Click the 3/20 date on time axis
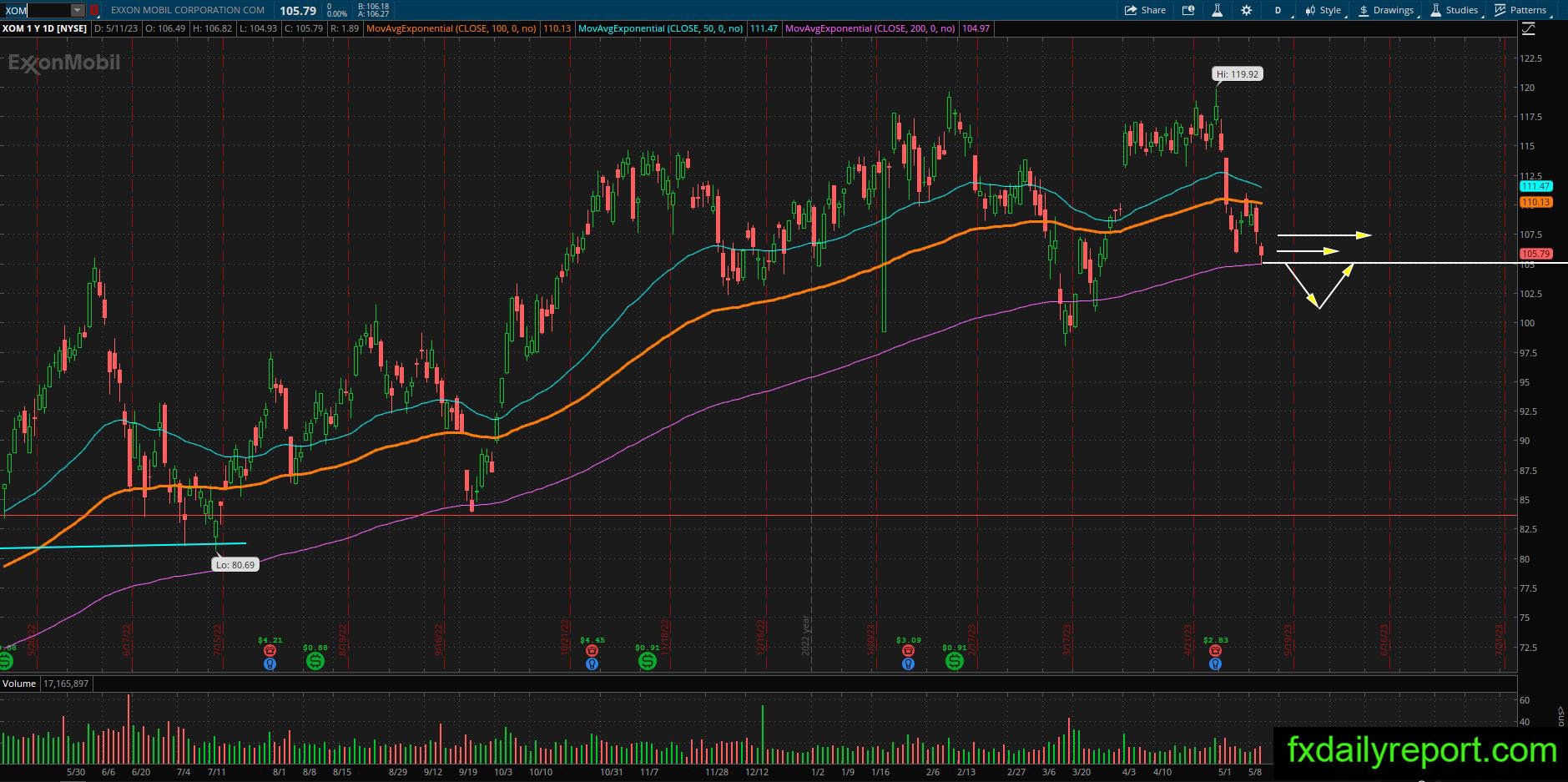 click(1081, 772)
